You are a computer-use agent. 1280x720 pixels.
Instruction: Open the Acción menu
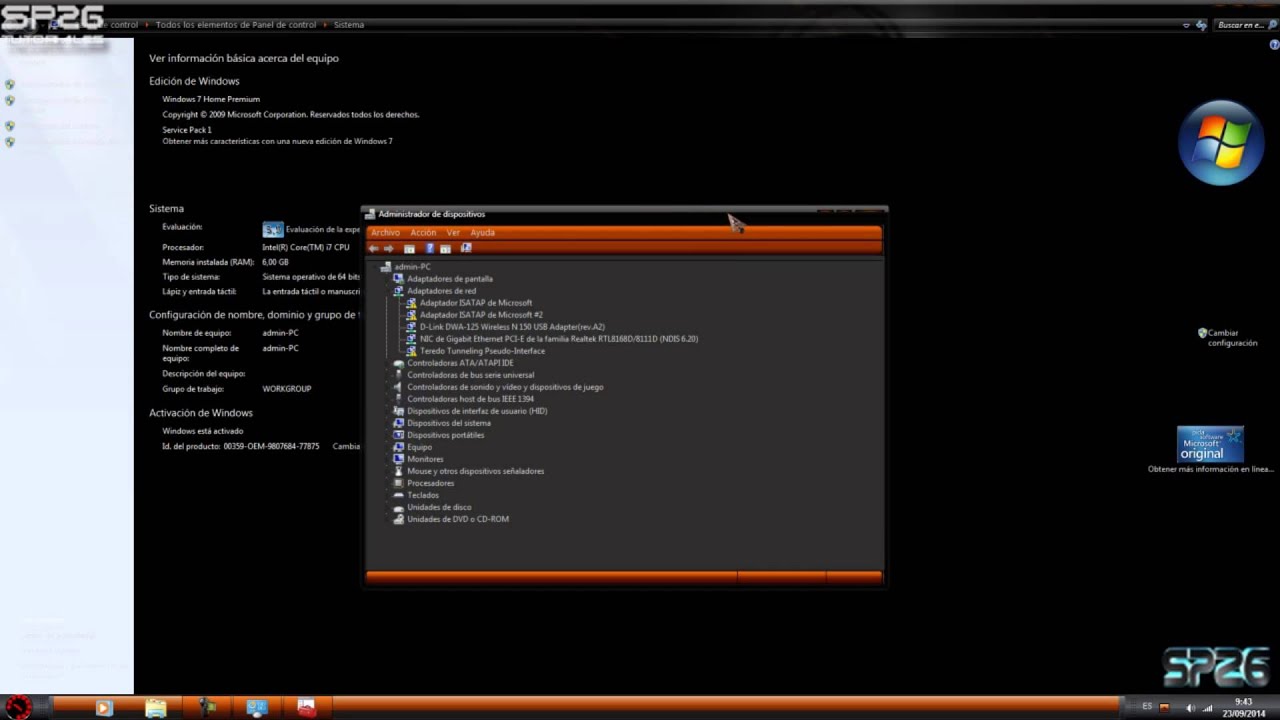point(423,233)
